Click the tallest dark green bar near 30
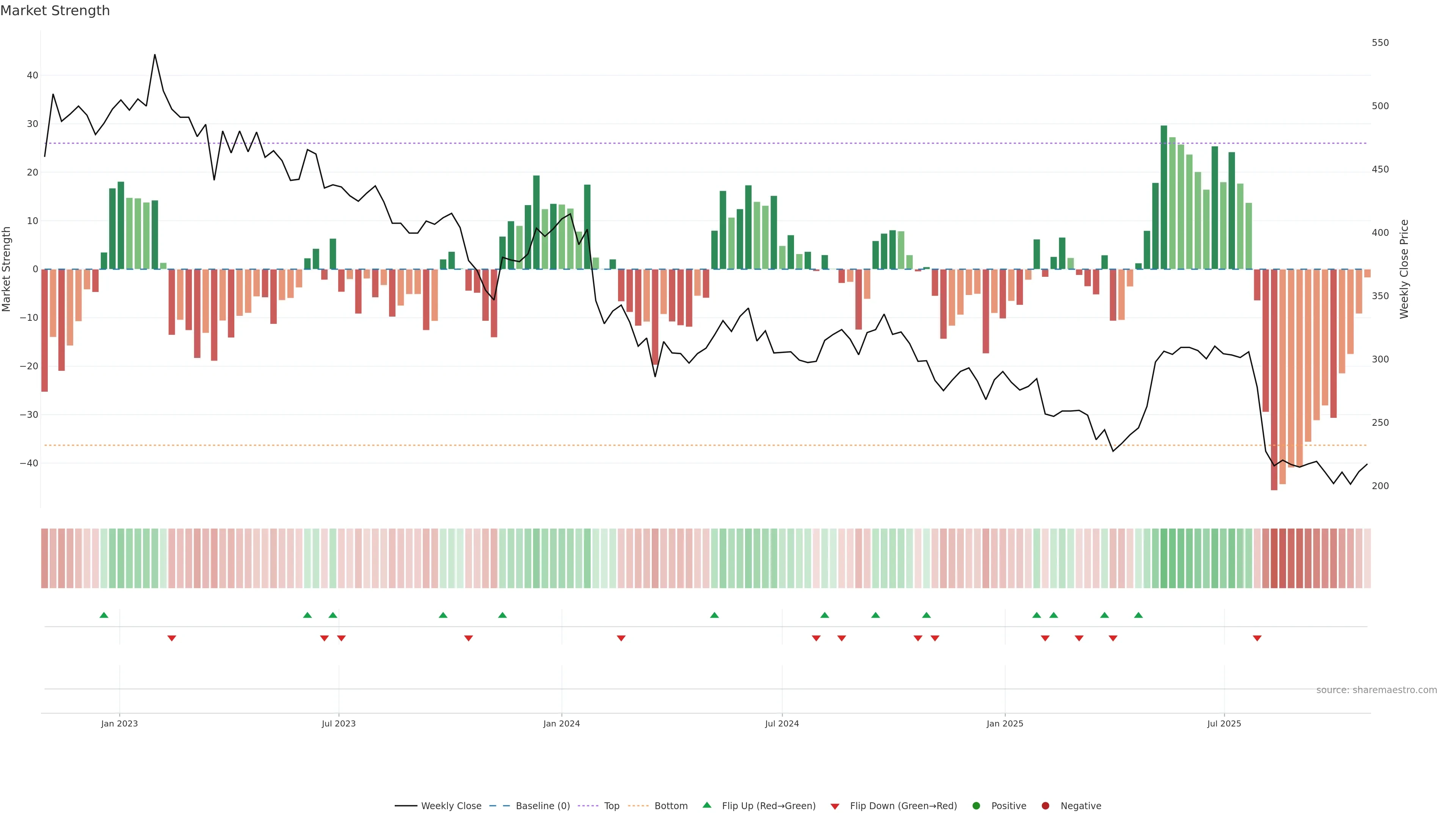1456x819 pixels. (1164, 198)
